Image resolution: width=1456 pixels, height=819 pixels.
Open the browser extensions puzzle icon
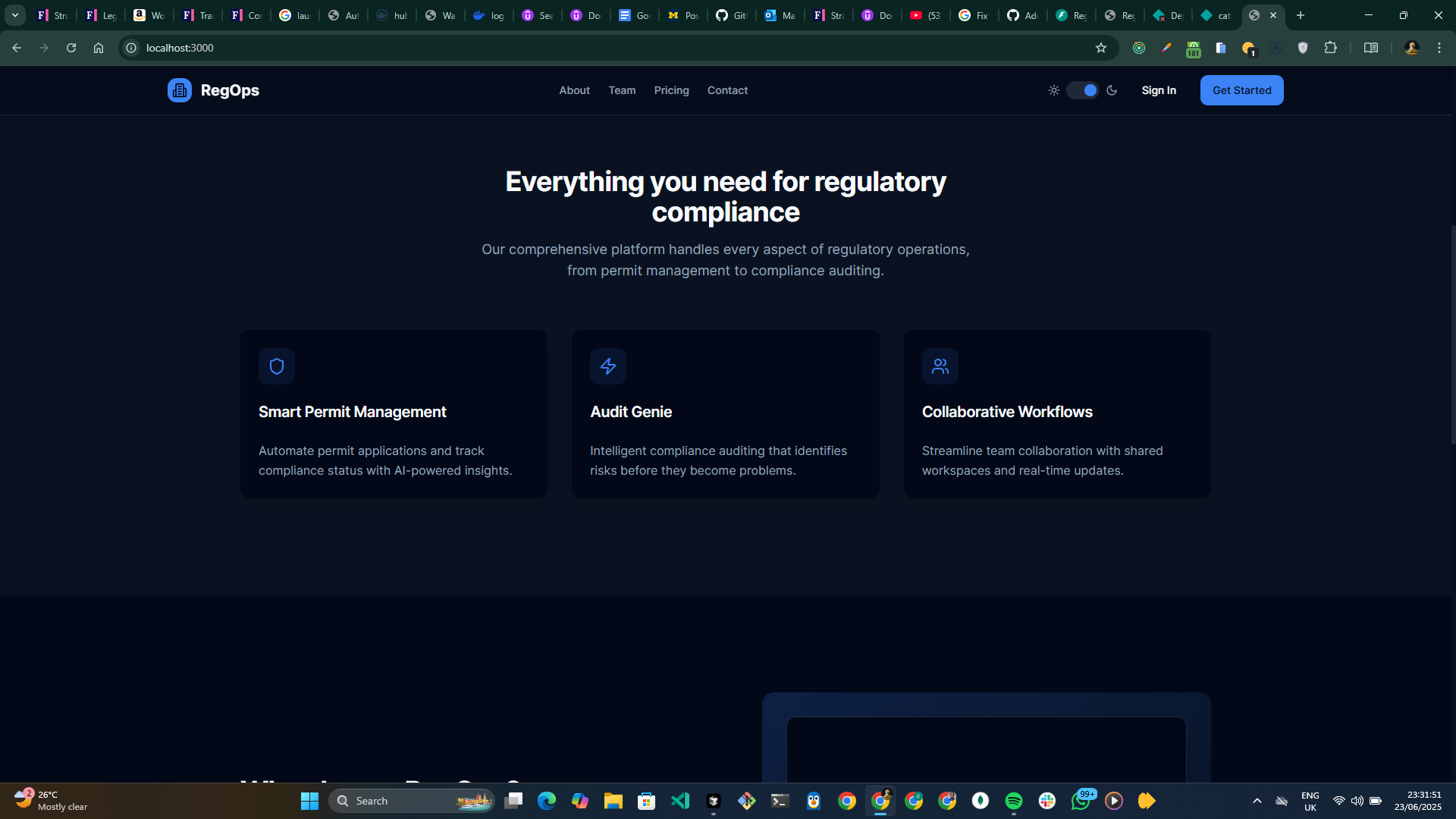[x=1330, y=48]
